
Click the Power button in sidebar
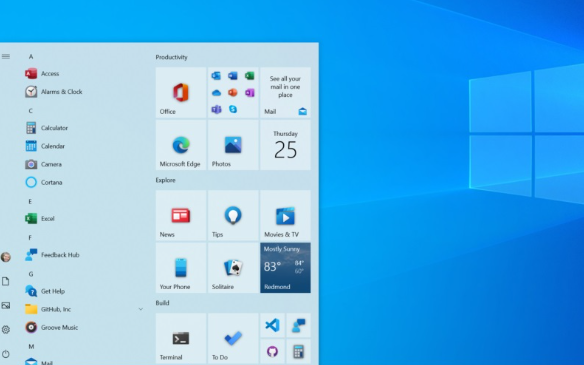pyautogui.click(x=6, y=353)
